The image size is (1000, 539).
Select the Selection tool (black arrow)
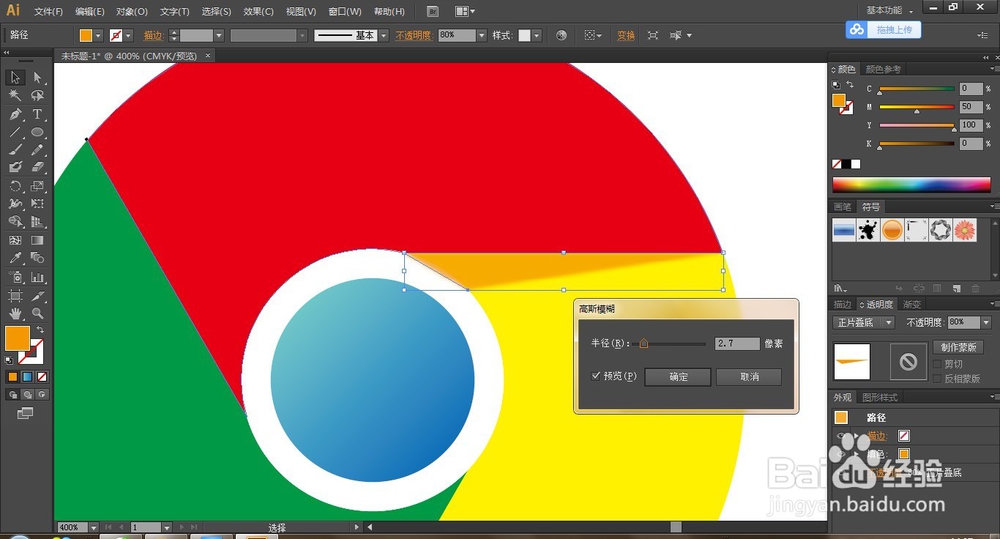point(15,77)
